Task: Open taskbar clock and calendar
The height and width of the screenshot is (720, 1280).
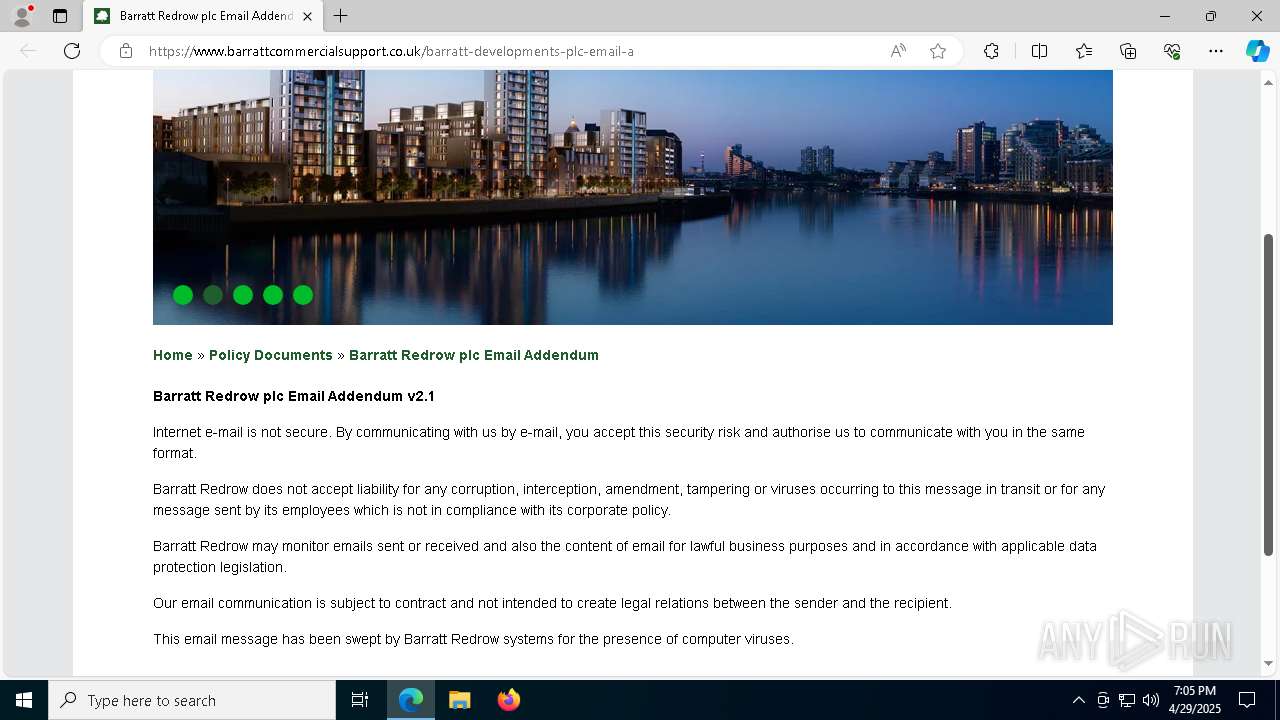Action: (x=1195, y=700)
